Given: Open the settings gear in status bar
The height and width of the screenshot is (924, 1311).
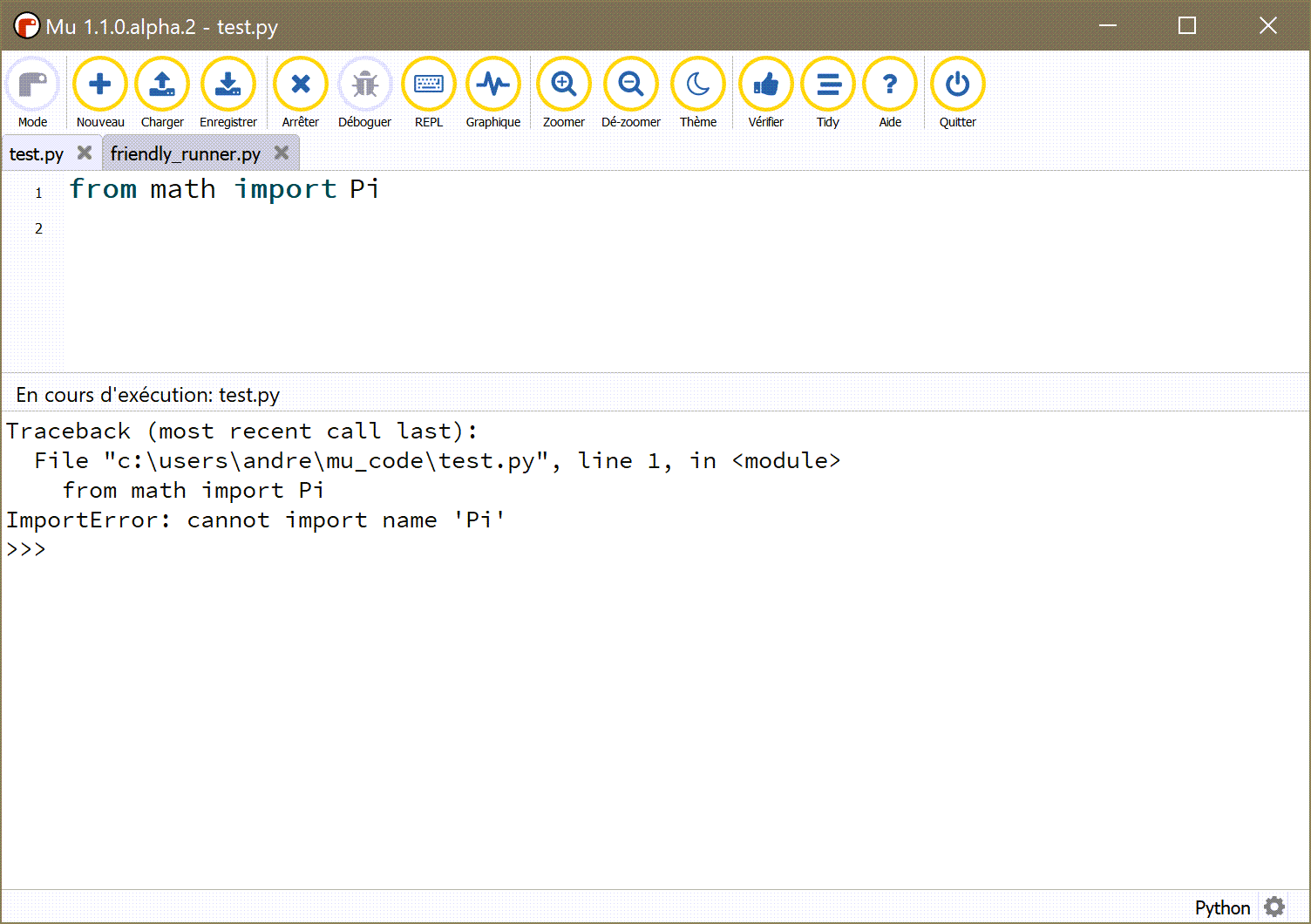Looking at the screenshot, I should [1274, 907].
